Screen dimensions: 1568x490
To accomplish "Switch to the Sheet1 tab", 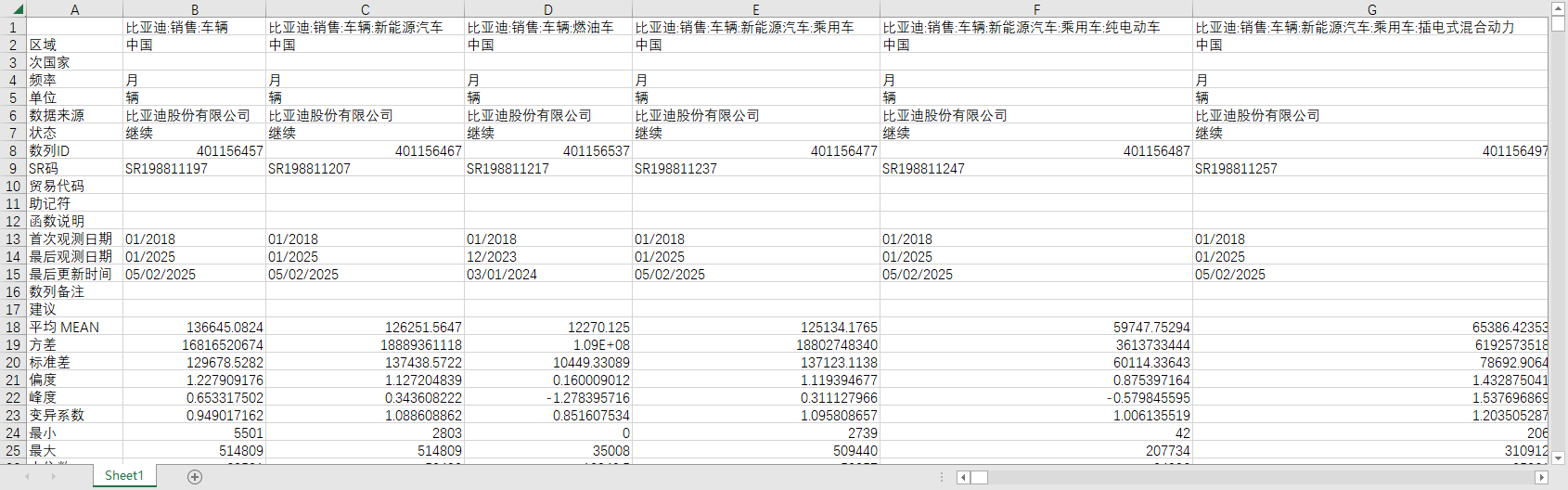I will (123, 476).
